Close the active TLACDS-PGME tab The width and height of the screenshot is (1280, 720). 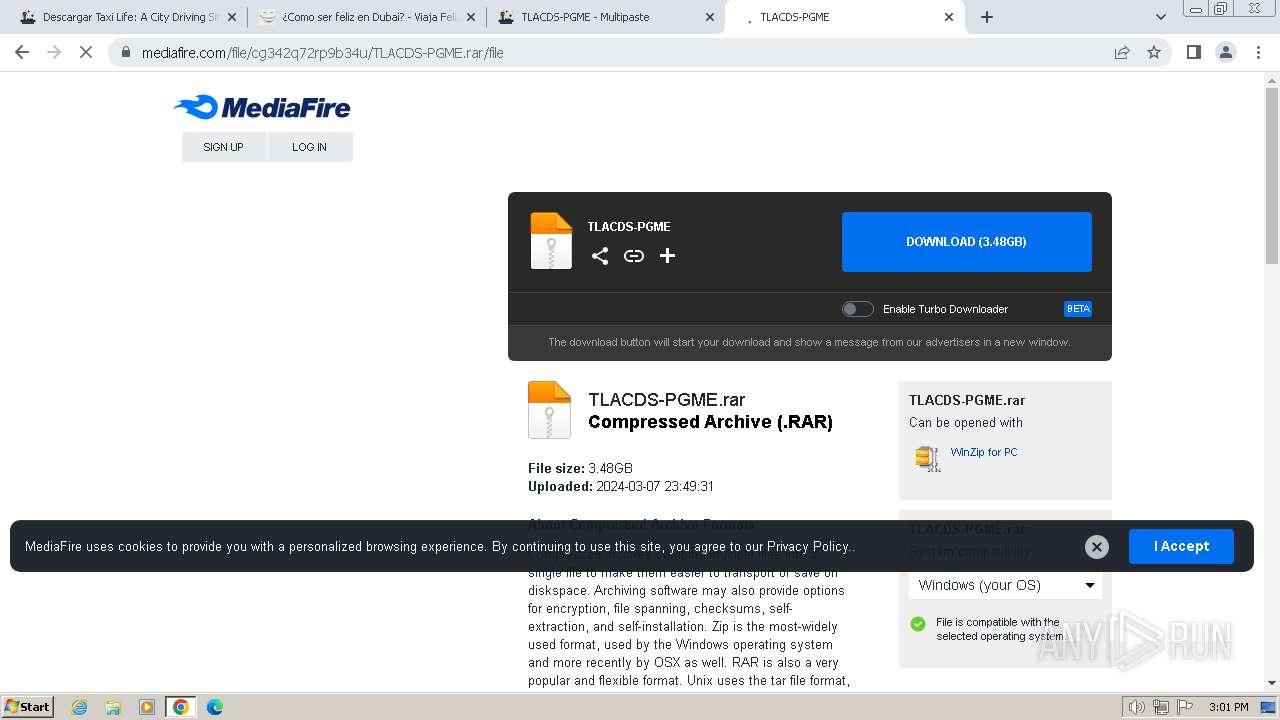pyautogui.click(x=949, y=17)
